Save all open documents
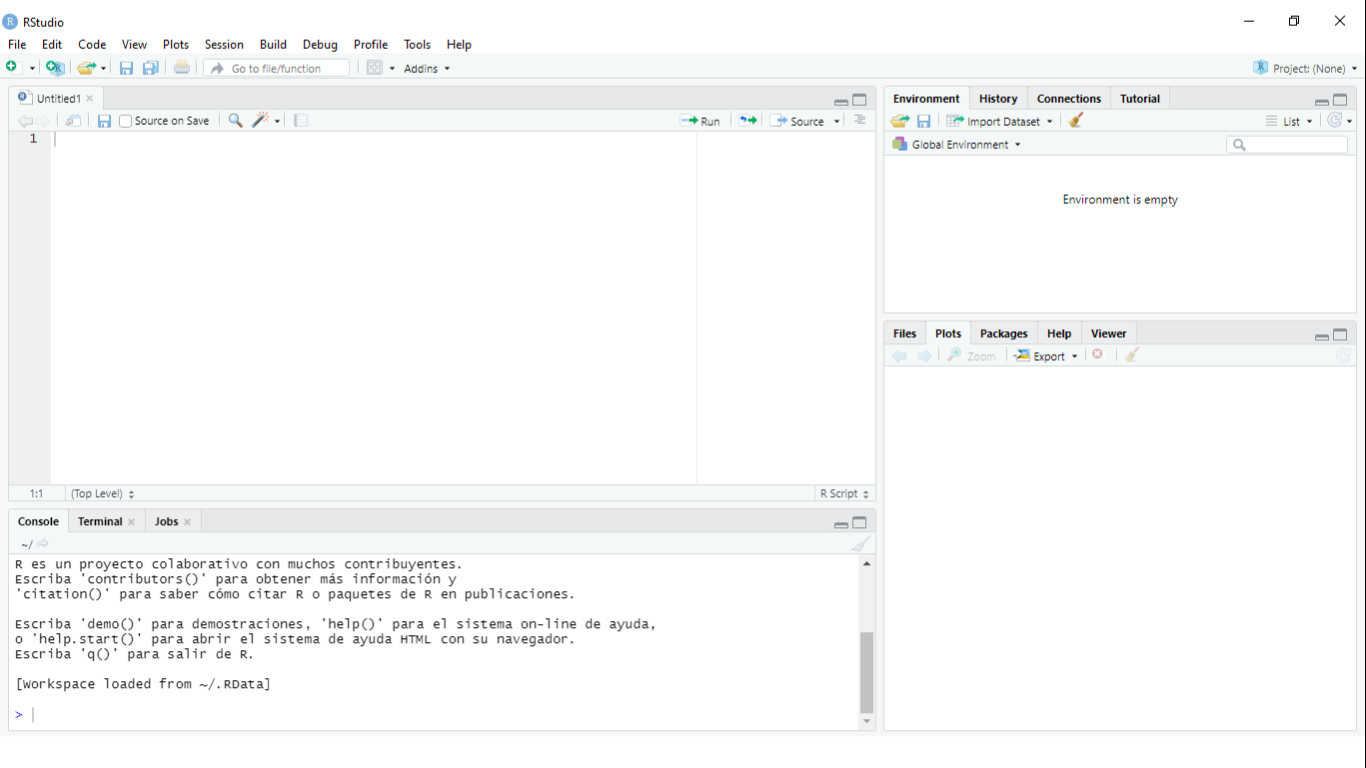Viewport: 1366px width, 768px height. 150,68
